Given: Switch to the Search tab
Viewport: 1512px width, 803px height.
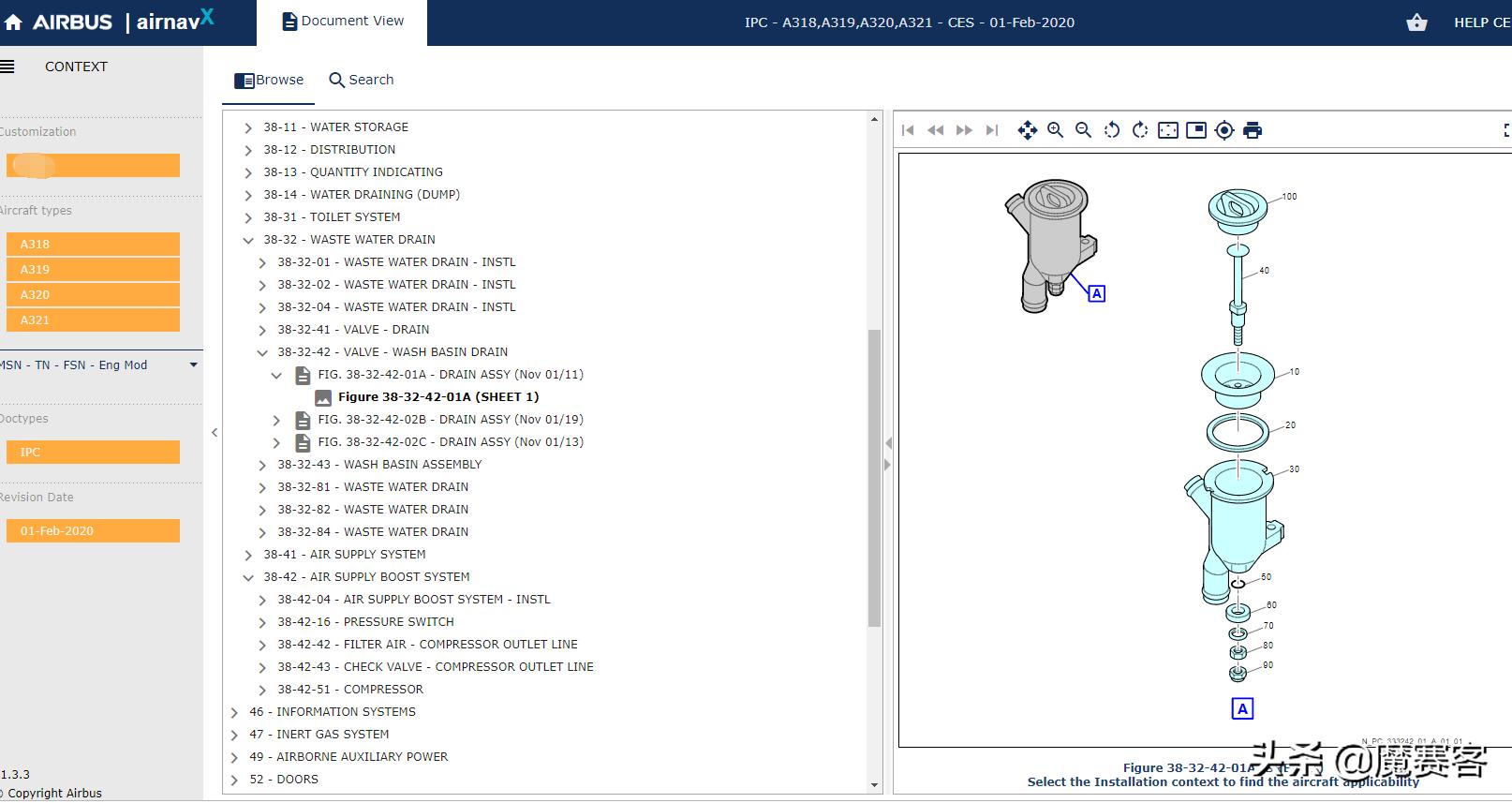Looking at the screenshot, I should click(x=362, y=80).
